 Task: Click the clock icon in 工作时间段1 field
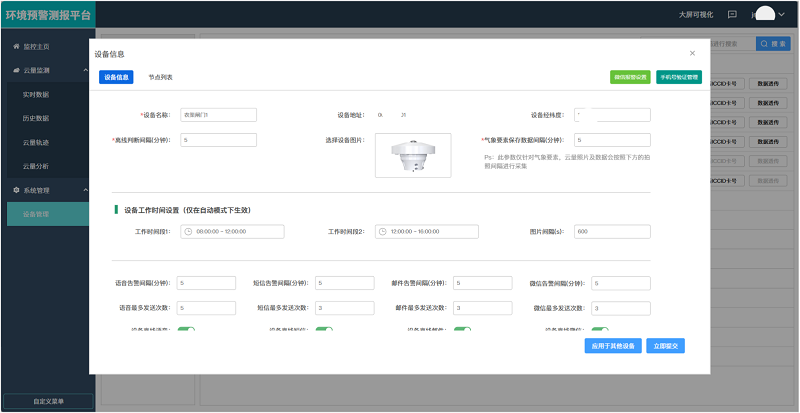point(188,231)
